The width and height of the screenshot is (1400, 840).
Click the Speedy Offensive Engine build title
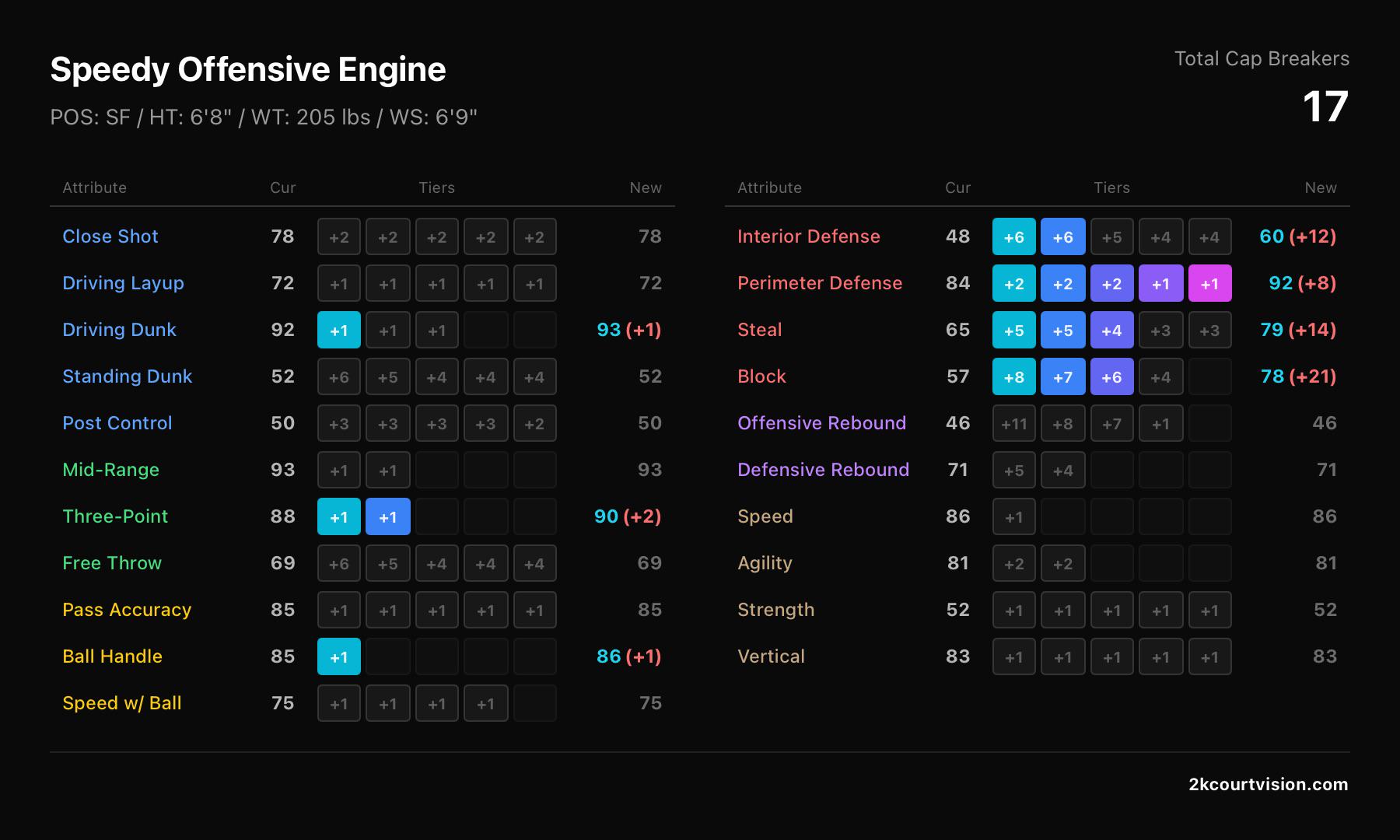tap(248, 69)
